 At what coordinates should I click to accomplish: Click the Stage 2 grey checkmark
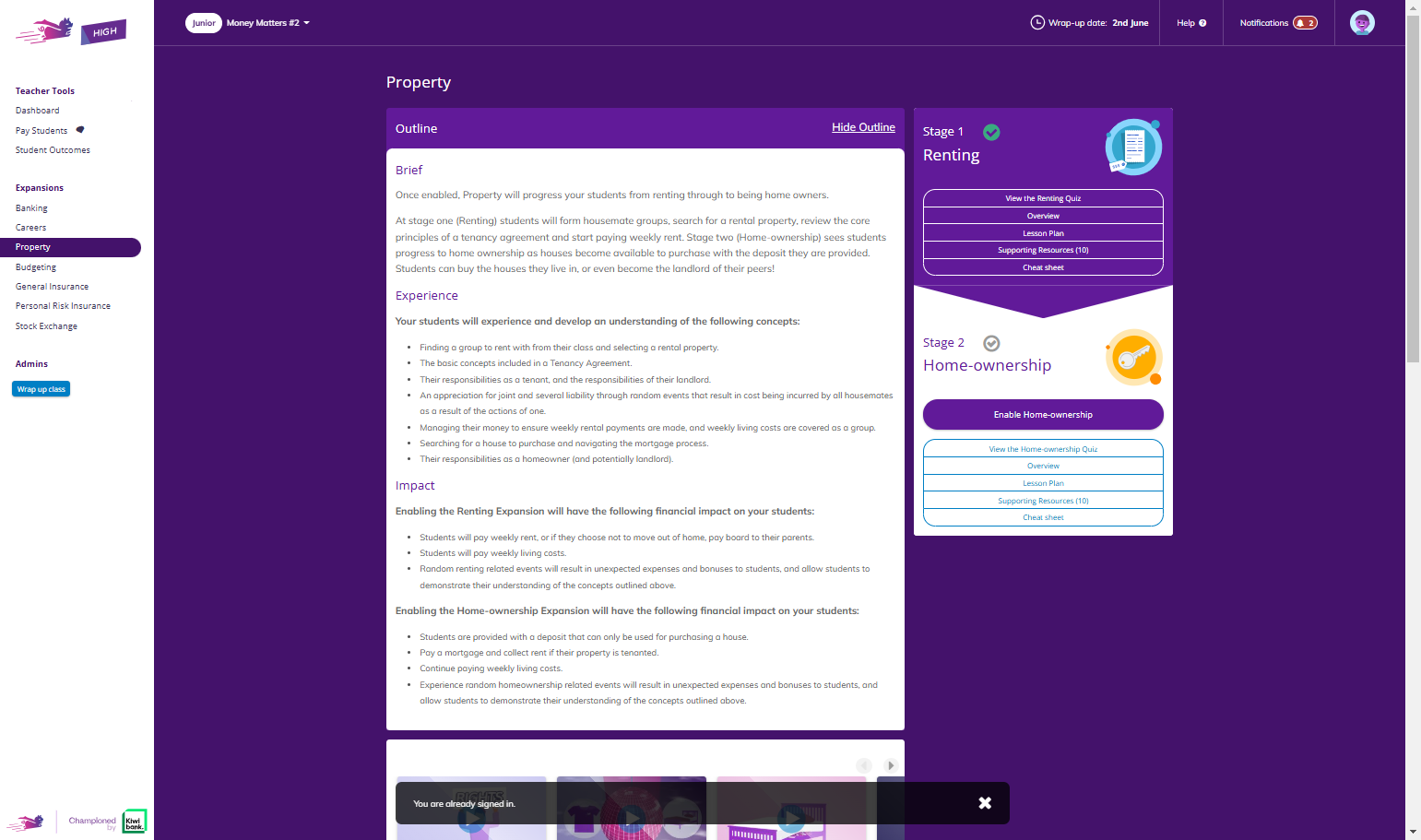tap(991, 343)
